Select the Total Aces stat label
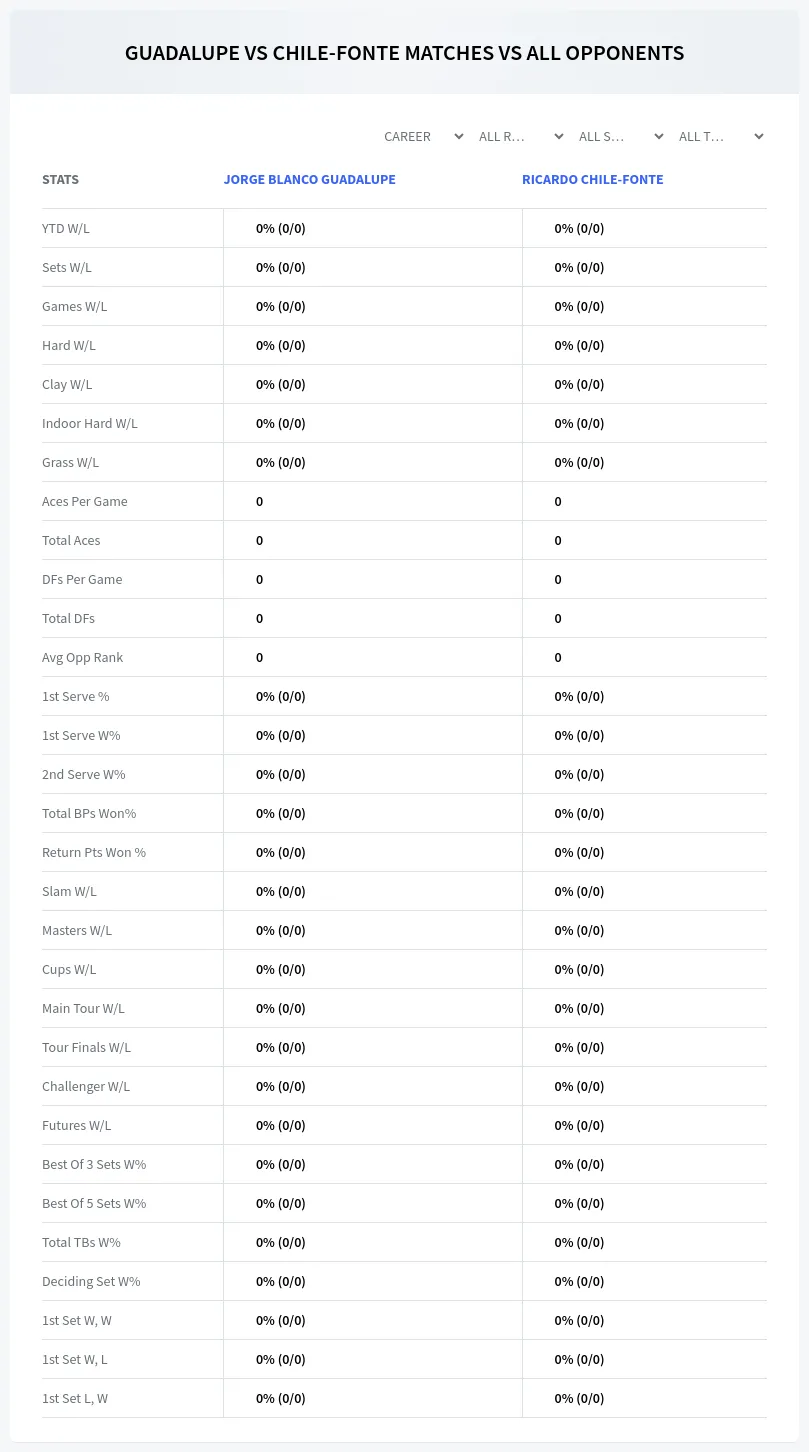 click(71, 540)
